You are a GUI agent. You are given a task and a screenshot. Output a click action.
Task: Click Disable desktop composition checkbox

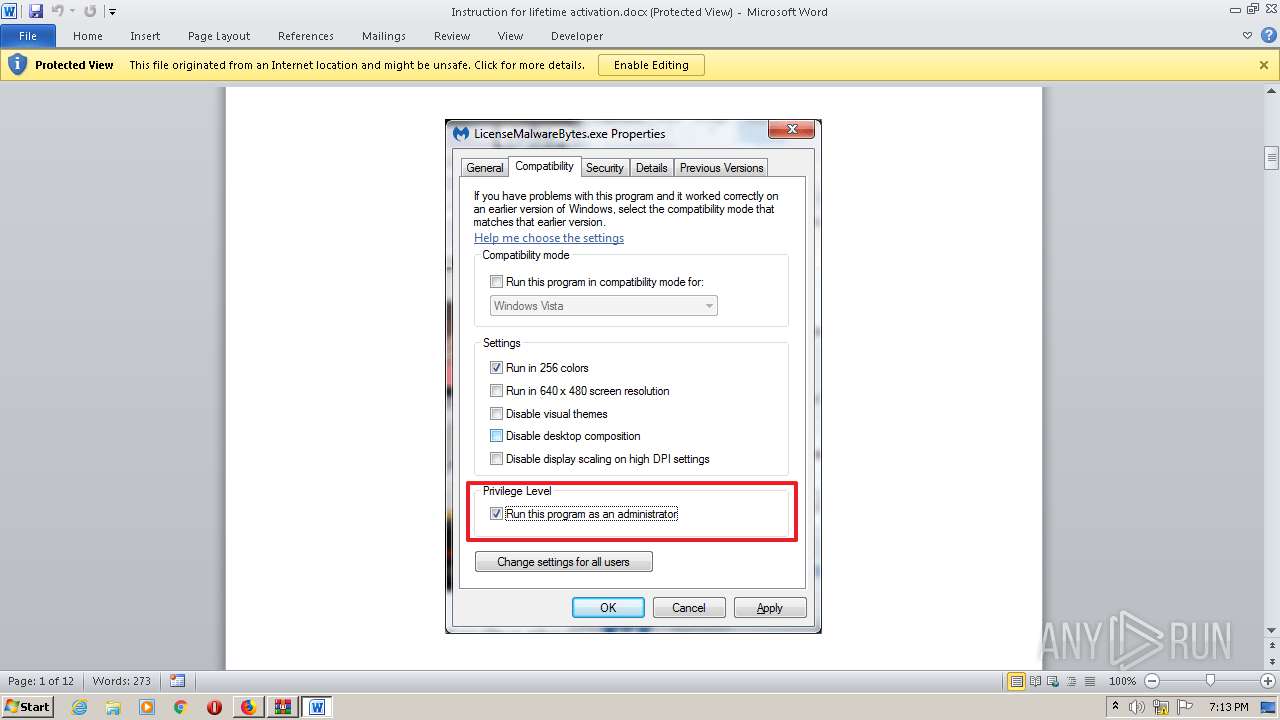coord(497,436)
